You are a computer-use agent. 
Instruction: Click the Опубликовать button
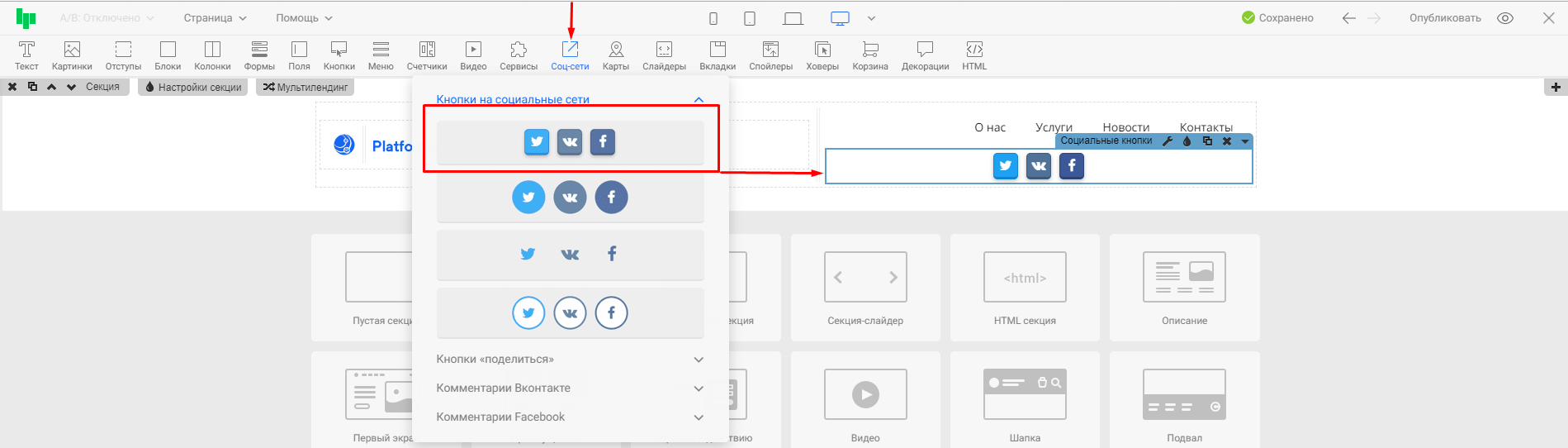(1445, 18)
